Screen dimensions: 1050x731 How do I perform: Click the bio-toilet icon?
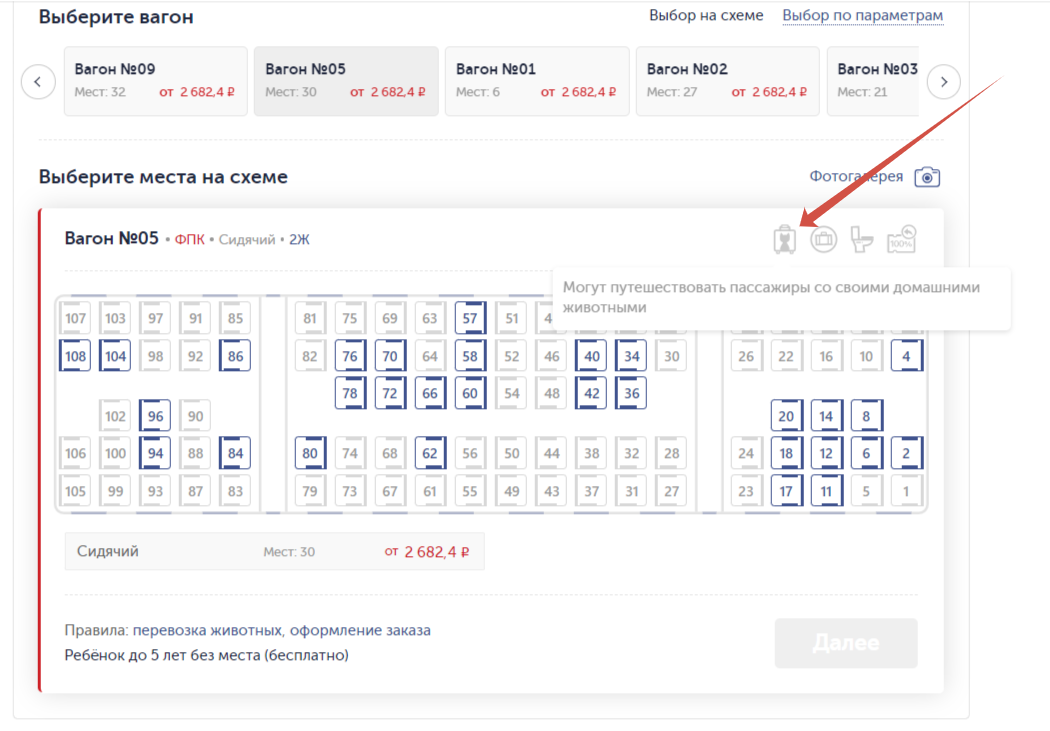tap(862, 239)
